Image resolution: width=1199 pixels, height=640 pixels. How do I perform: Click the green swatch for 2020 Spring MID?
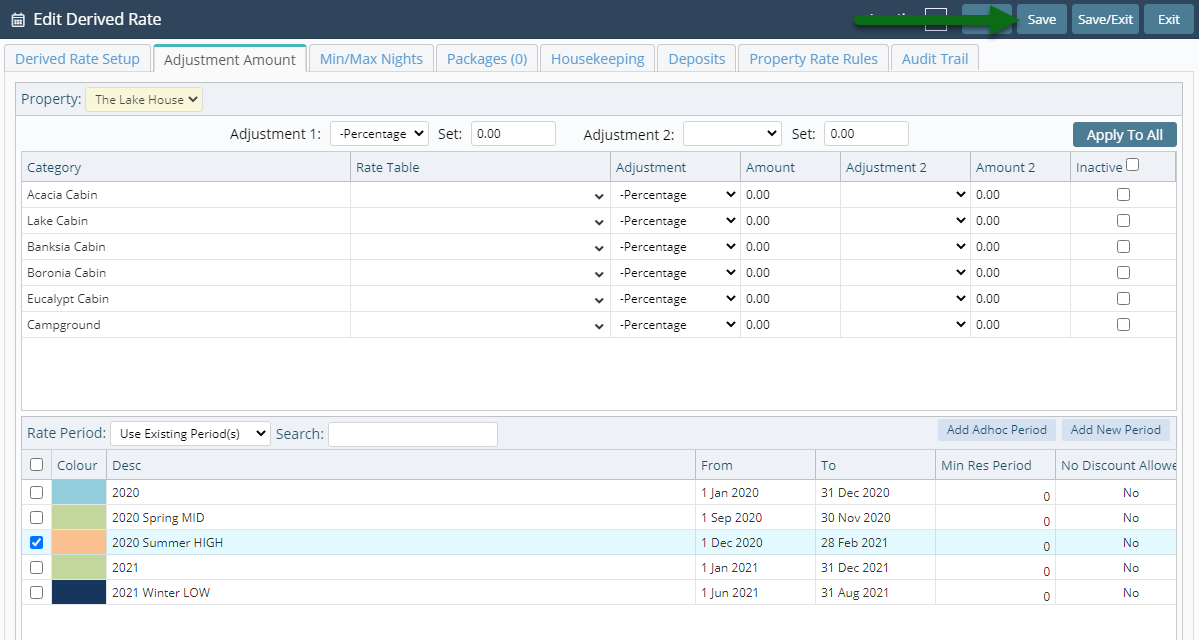[79, 518]
